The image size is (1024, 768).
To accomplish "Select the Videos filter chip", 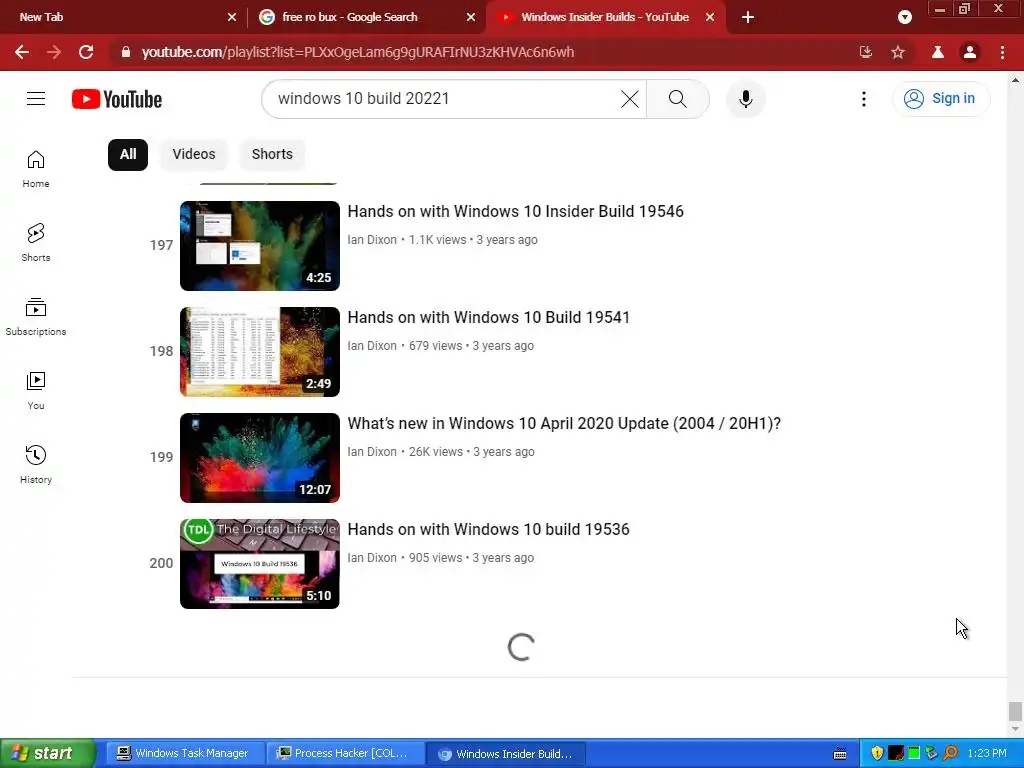I will pyautogui.click(x=194, y=155).
